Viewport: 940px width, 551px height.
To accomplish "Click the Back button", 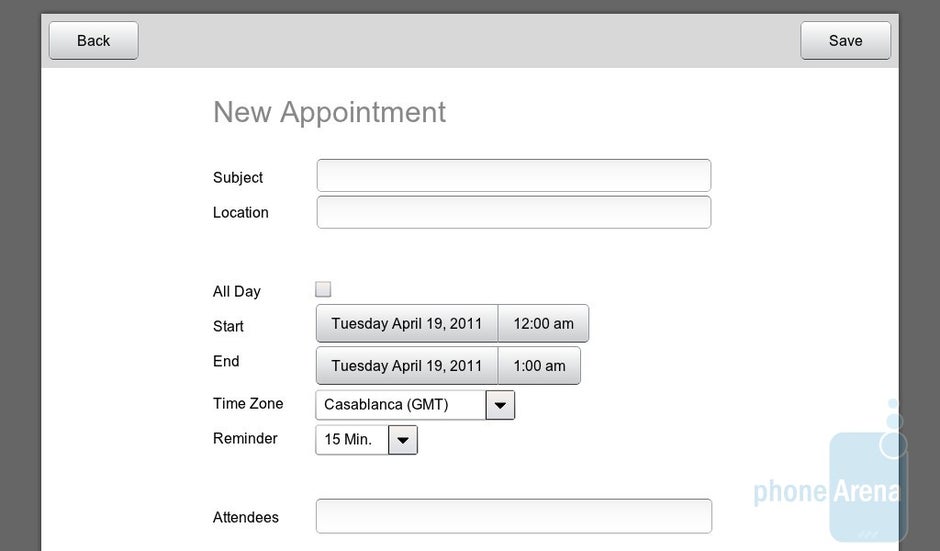I will tap(93, 41).
